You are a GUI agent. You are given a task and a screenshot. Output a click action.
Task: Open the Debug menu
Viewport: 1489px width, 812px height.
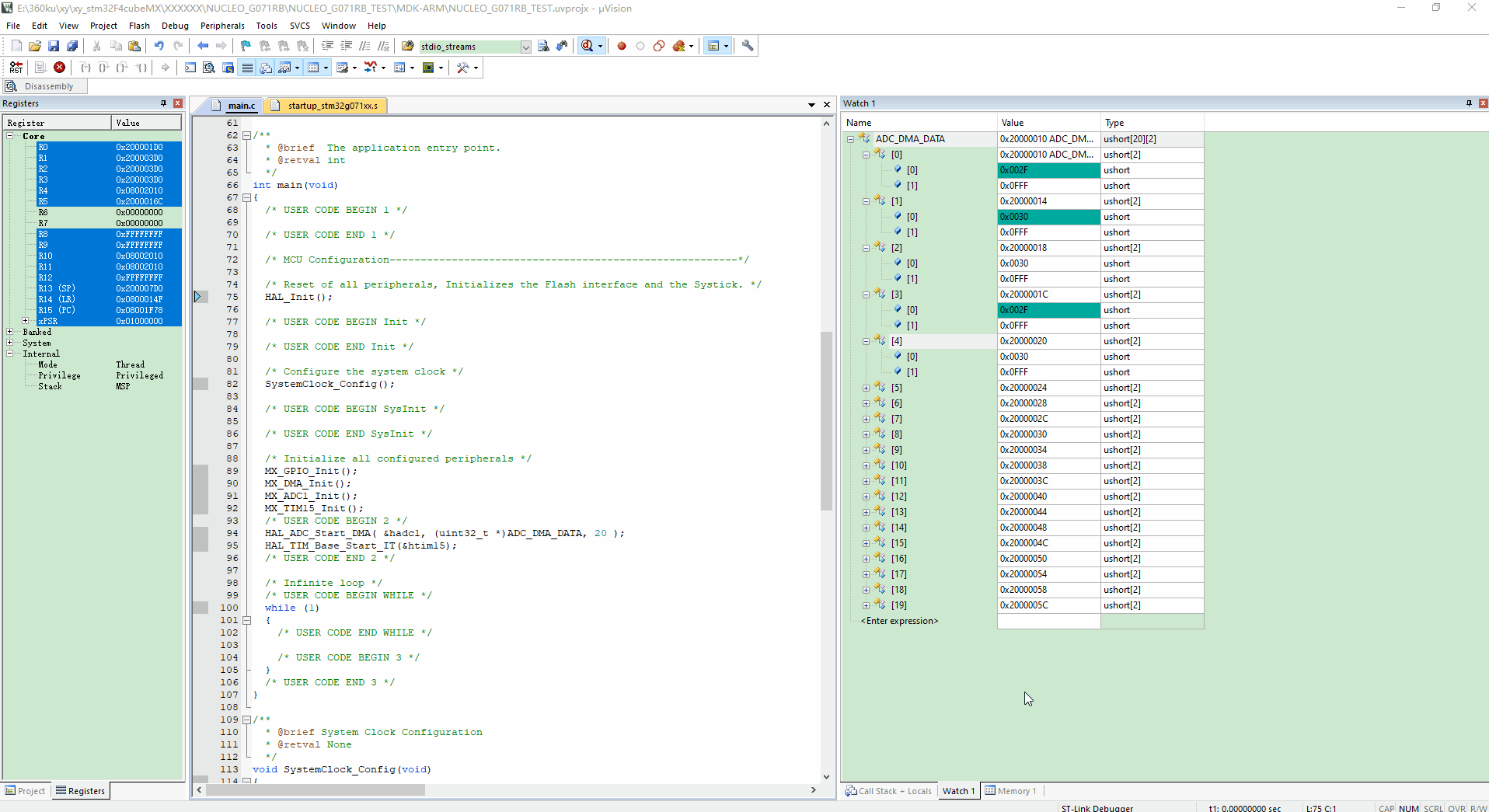[175, 26]
